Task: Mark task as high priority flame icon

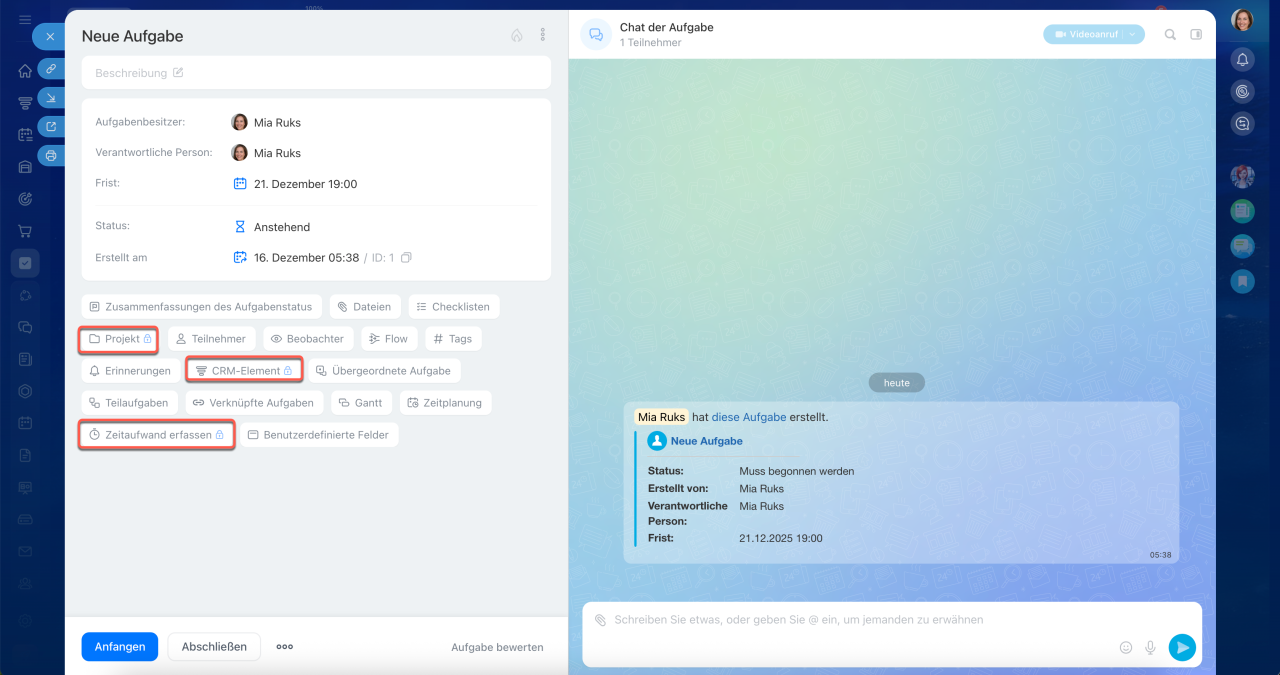Action: tap(517, 35)
